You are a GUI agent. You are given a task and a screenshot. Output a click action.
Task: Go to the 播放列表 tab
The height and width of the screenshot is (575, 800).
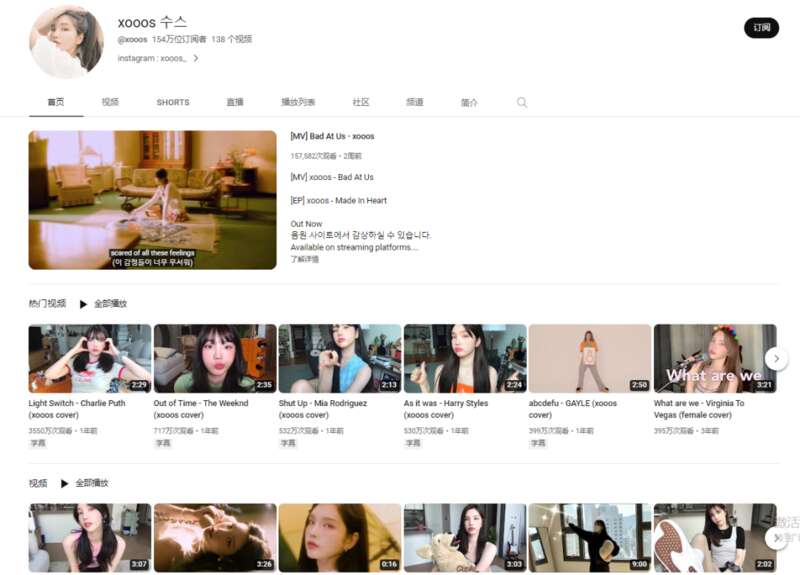[298, 103]
